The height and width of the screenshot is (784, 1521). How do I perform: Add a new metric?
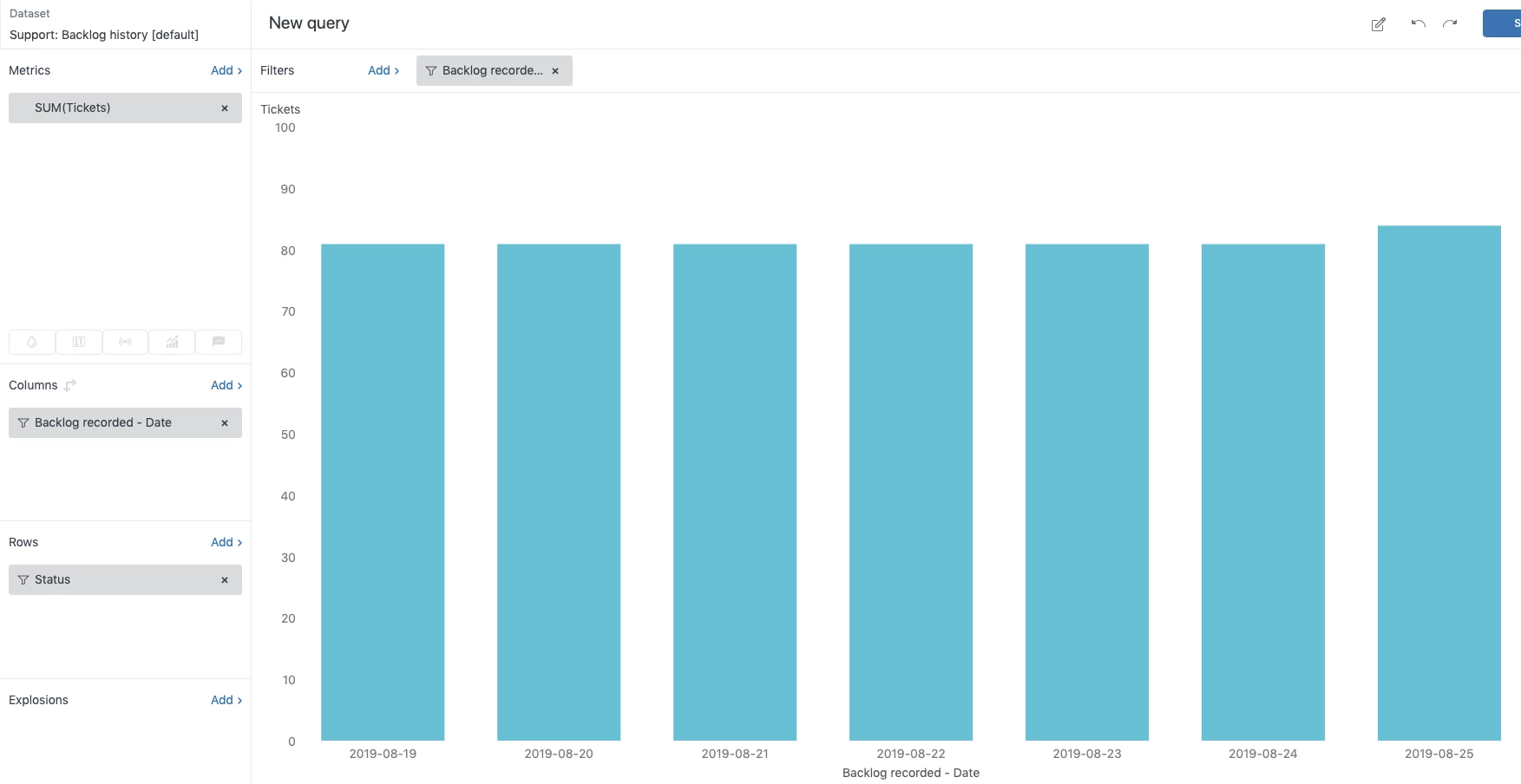click(x=226, y=70)
